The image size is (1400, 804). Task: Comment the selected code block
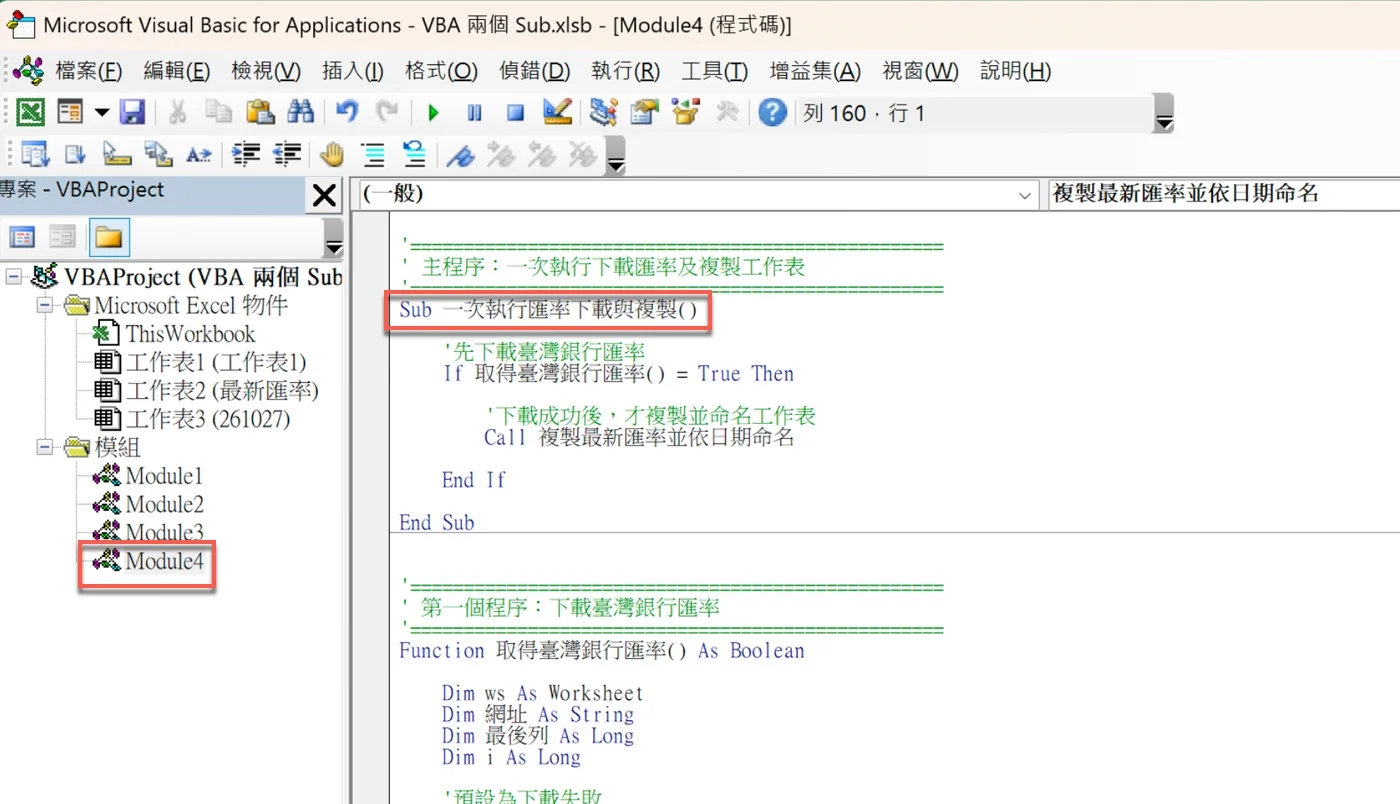point(374,154)
